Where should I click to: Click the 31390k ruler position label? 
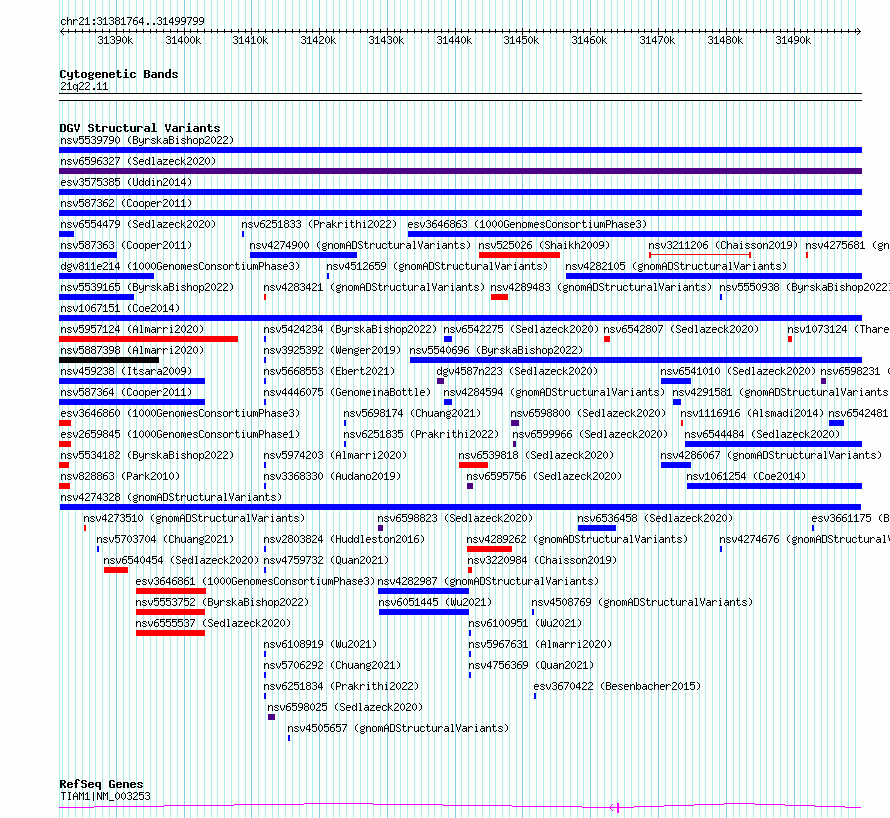click(x=115, y=40)
